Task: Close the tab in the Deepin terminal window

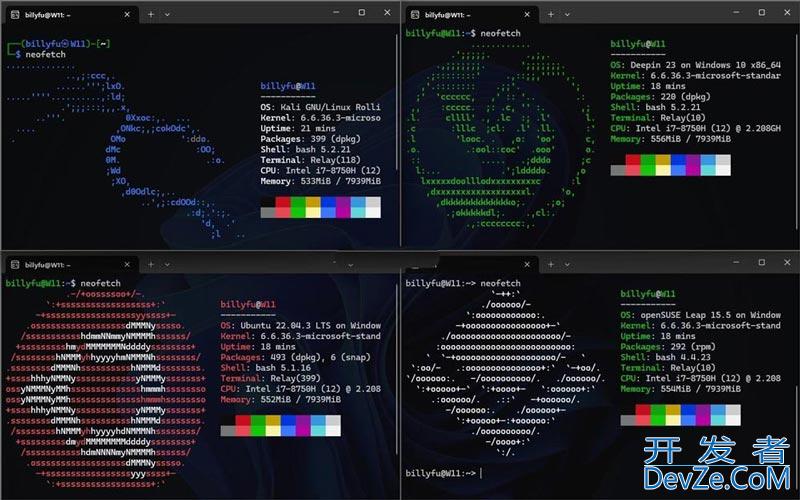Action: click(x=527, y=15)
